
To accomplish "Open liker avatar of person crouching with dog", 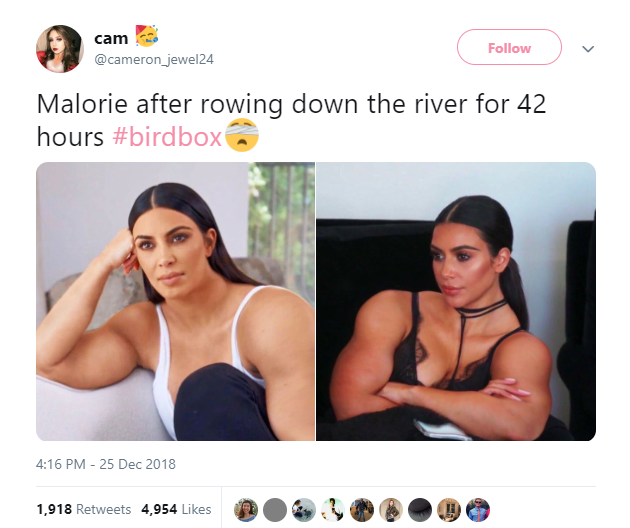I will click(304, 510).
